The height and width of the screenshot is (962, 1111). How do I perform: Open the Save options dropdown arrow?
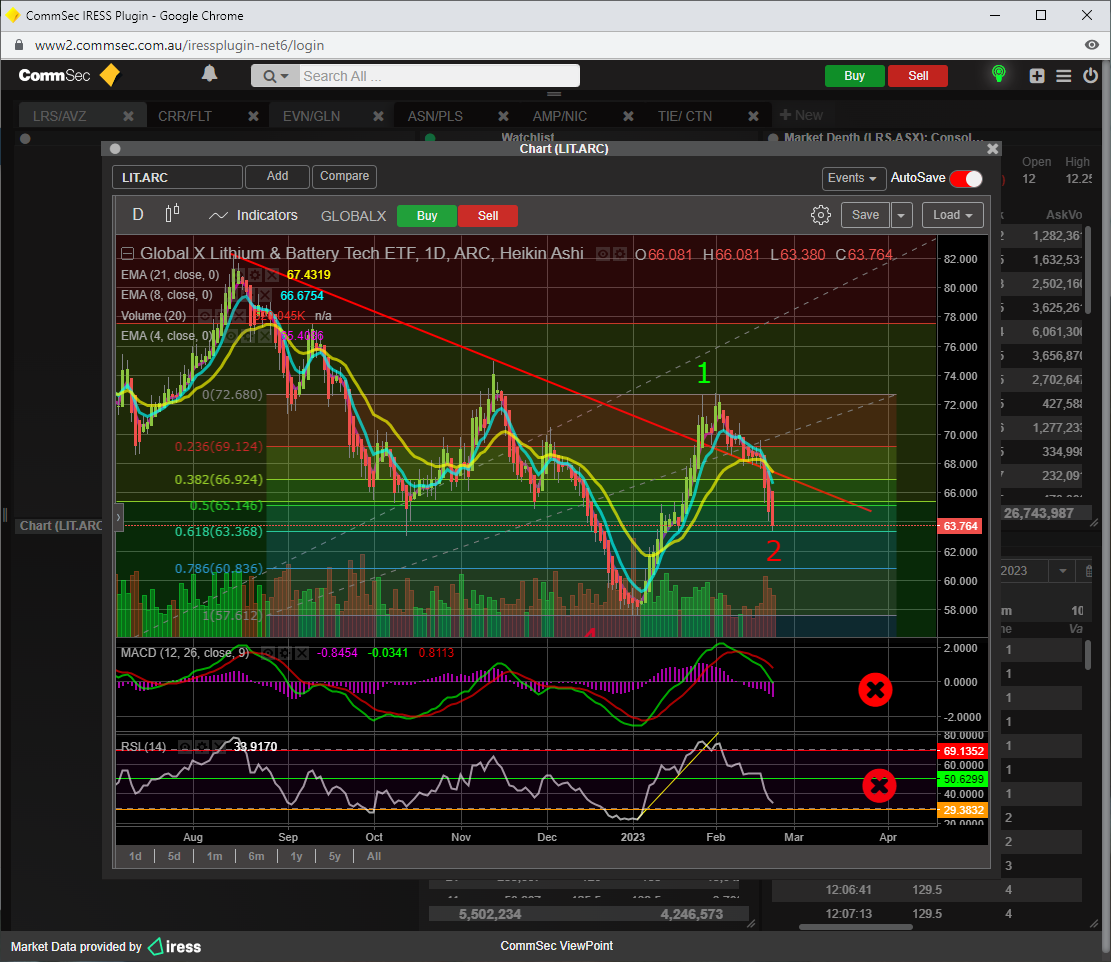[x=901, y=215]
